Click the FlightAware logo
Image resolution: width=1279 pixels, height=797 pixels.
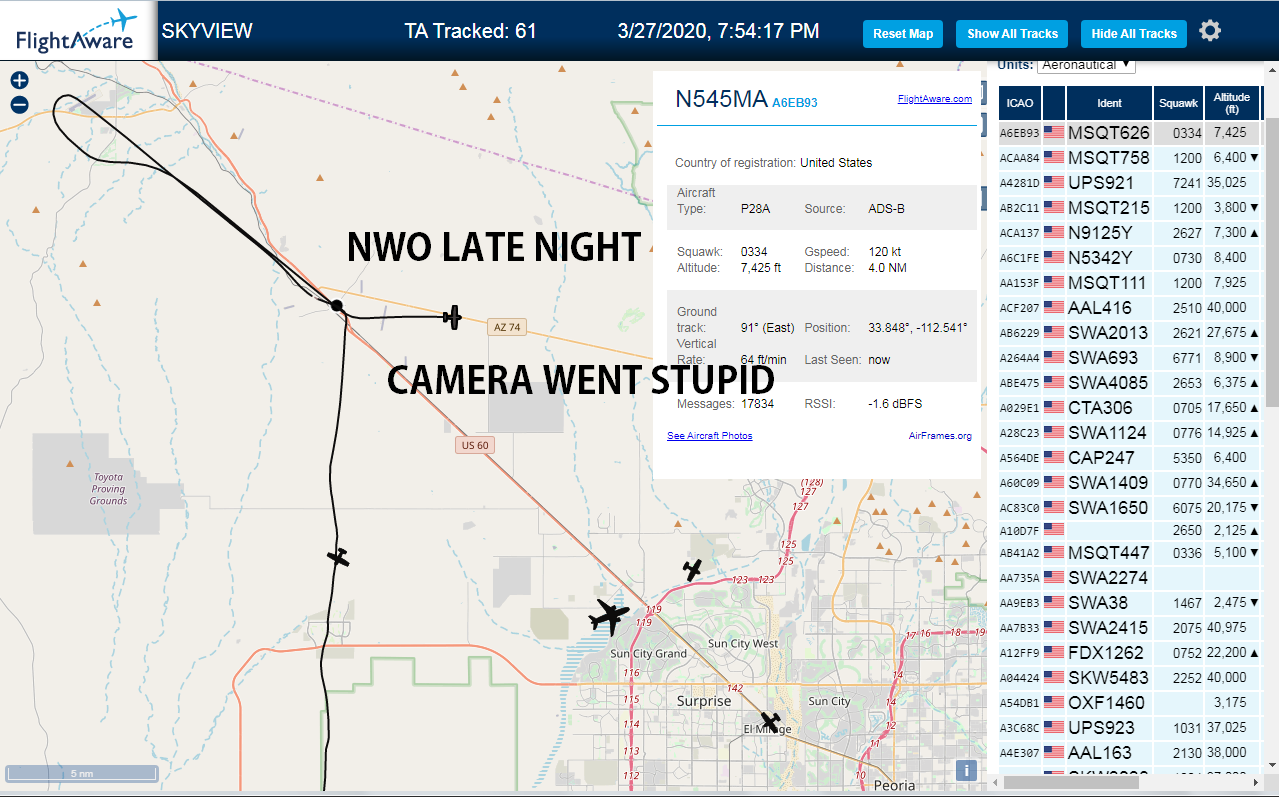[77, 31]
